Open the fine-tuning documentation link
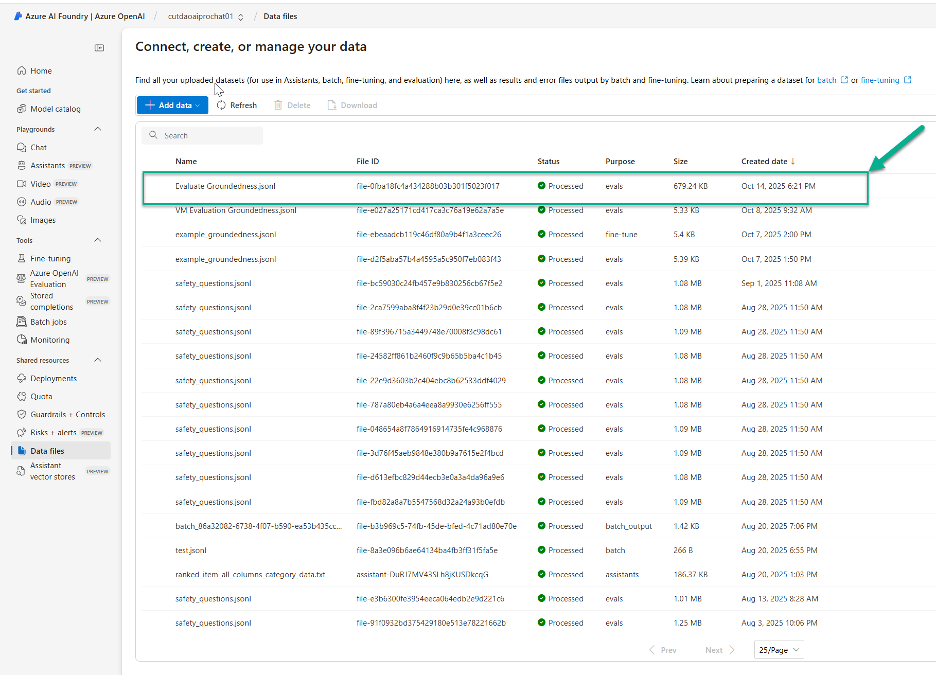 (876, 79)
